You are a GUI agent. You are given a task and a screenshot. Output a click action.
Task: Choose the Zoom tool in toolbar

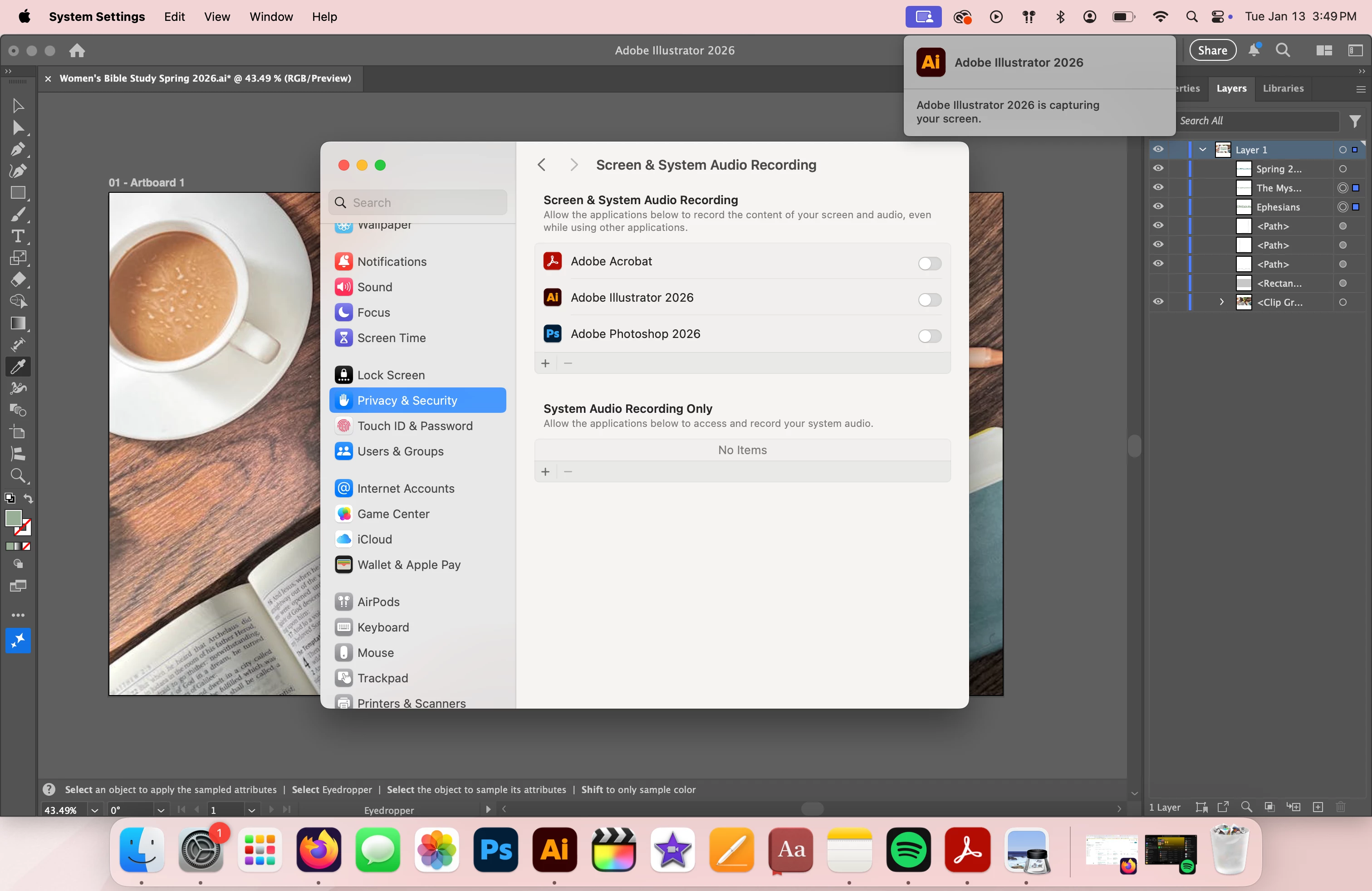(x=18, y=475)
